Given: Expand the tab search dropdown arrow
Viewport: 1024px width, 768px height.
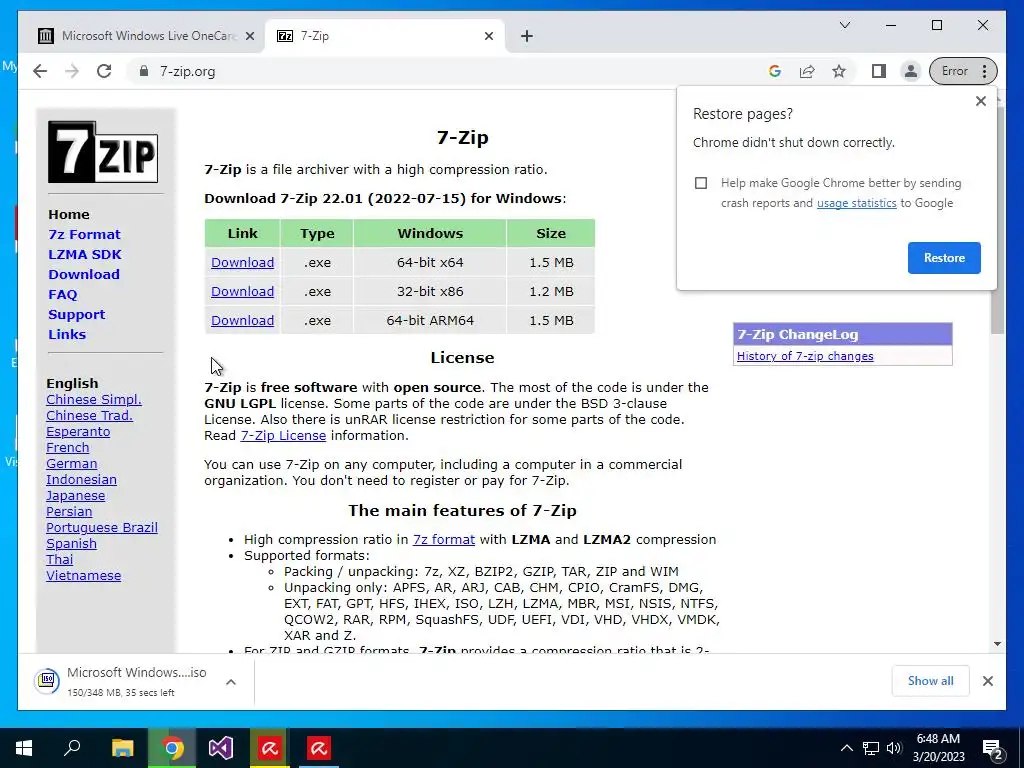Looking at the screenshot, I should (x=844, y=25).
